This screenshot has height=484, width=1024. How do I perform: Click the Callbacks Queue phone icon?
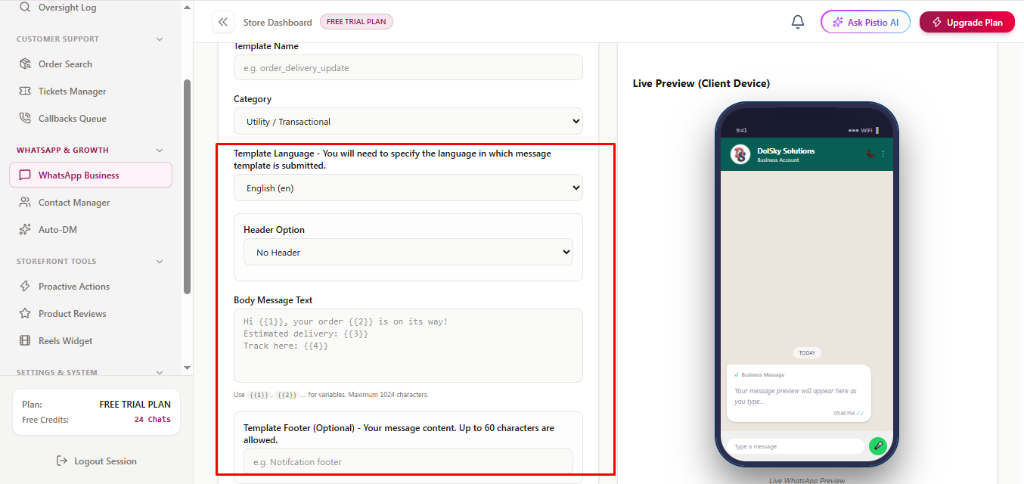[25, 119]
